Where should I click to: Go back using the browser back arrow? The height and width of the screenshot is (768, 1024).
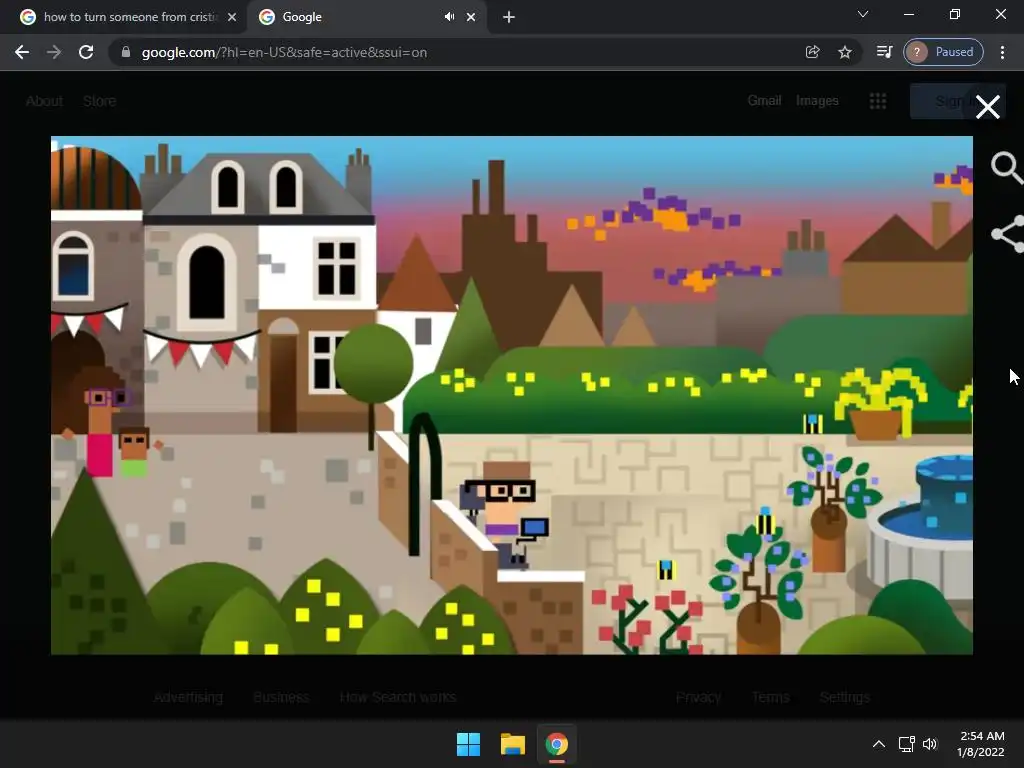pyautogui.click(x=22, y=52)
